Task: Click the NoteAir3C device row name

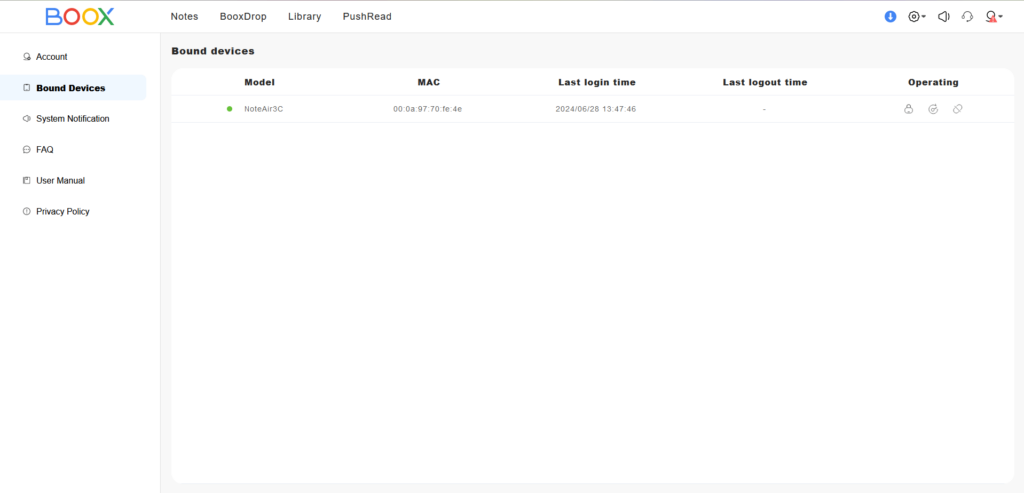Action: (264, 109)
